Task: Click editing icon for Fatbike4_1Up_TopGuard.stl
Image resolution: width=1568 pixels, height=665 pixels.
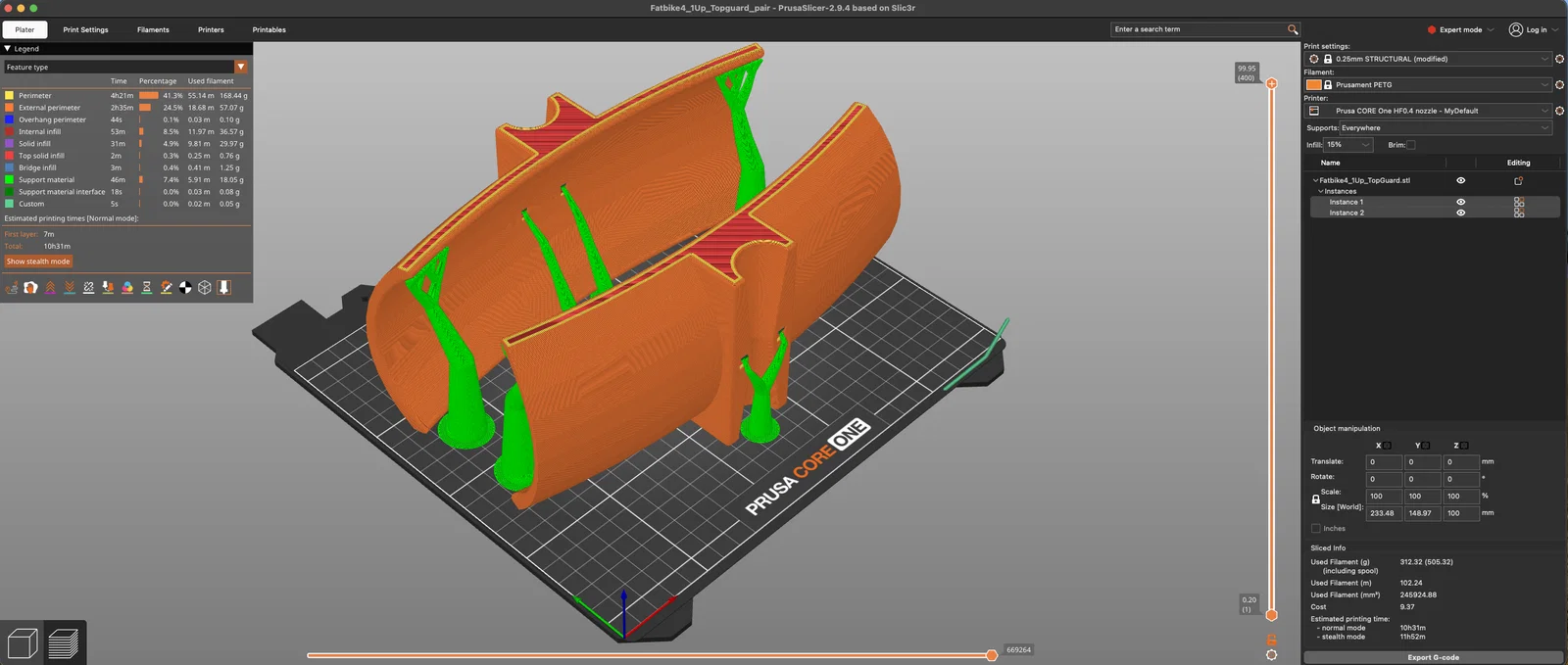Action: pos(1518,180)
